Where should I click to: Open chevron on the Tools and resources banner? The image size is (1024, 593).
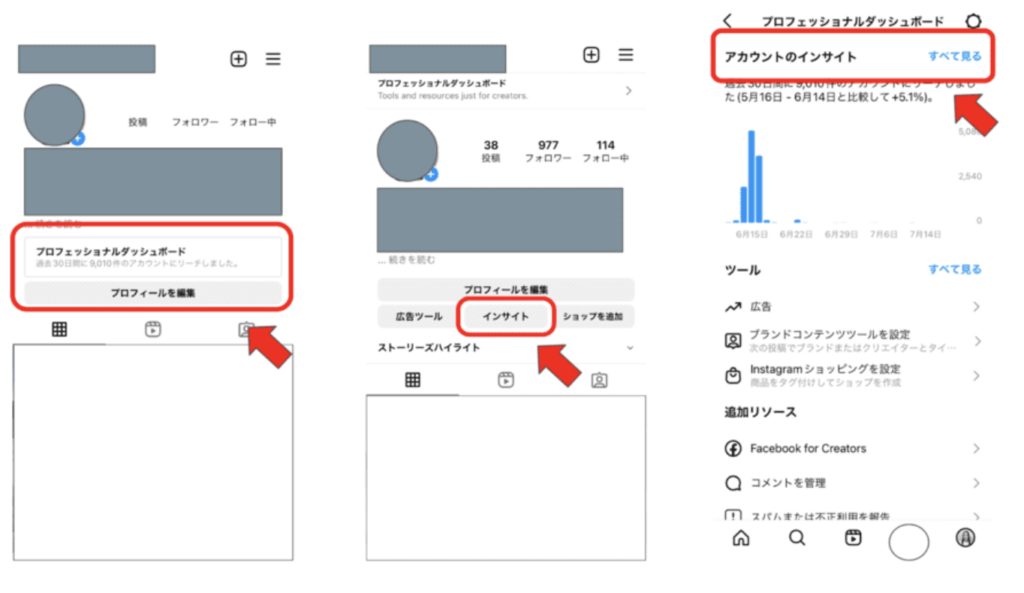628,90
